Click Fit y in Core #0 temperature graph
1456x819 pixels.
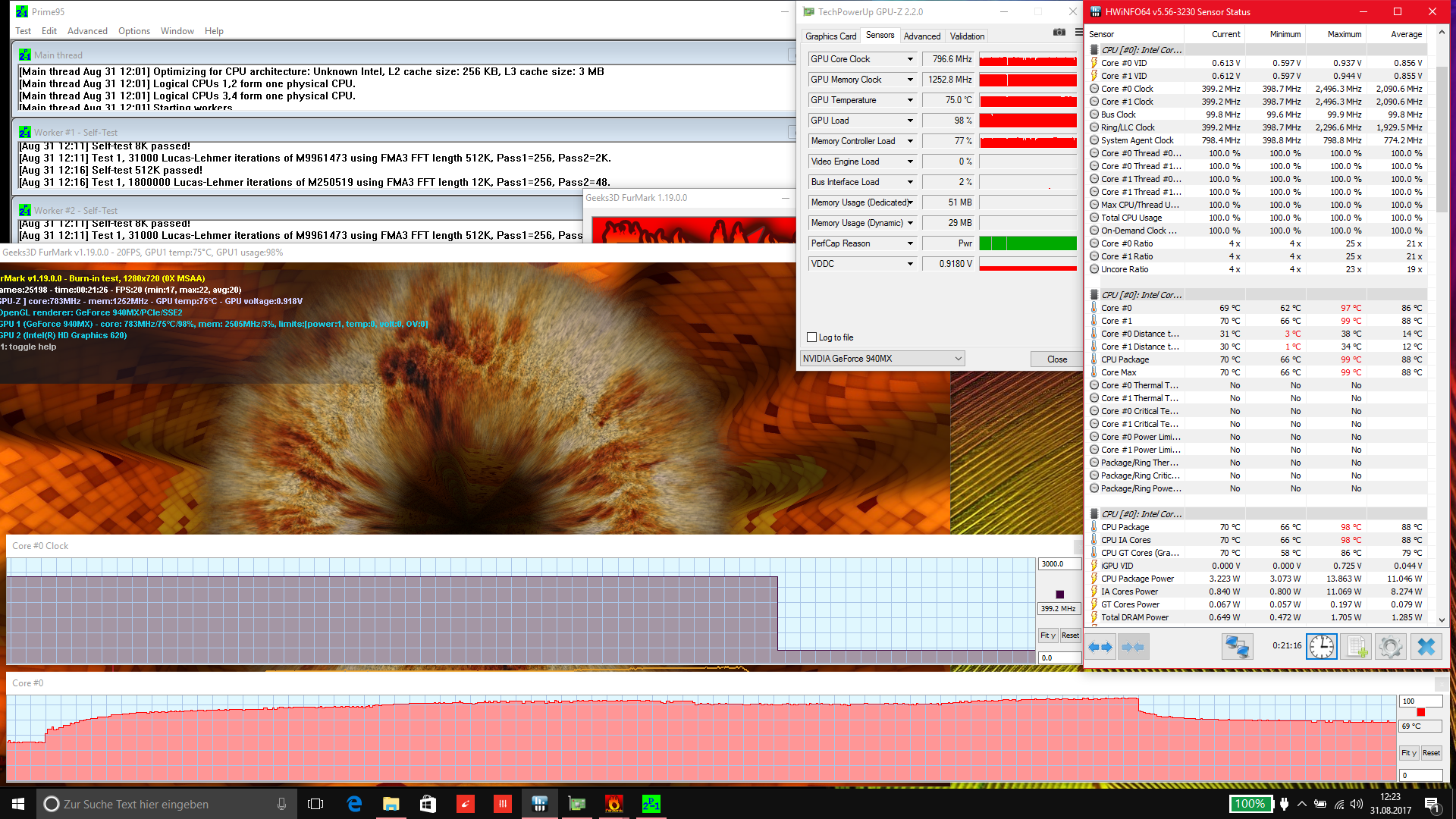click(1409, 753)
